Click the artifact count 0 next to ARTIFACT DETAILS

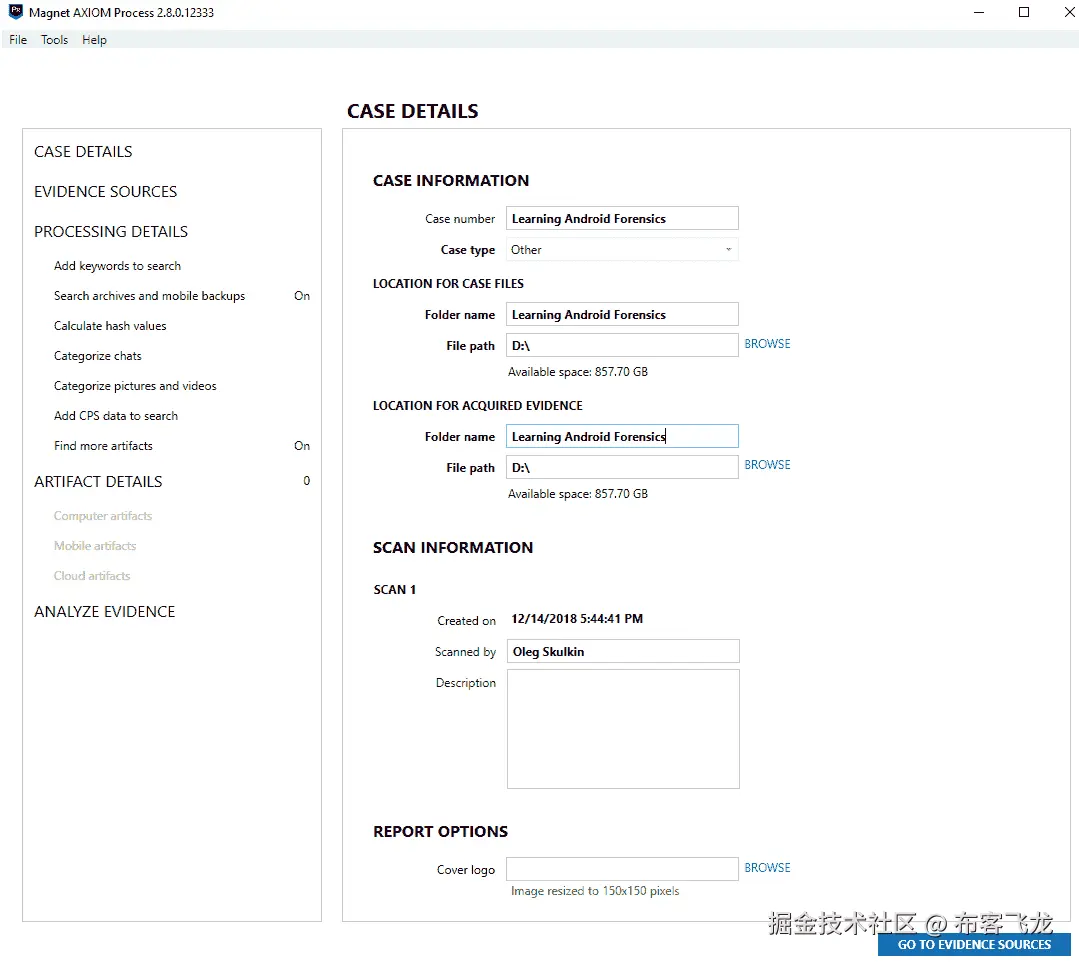[x=307, y=480]
